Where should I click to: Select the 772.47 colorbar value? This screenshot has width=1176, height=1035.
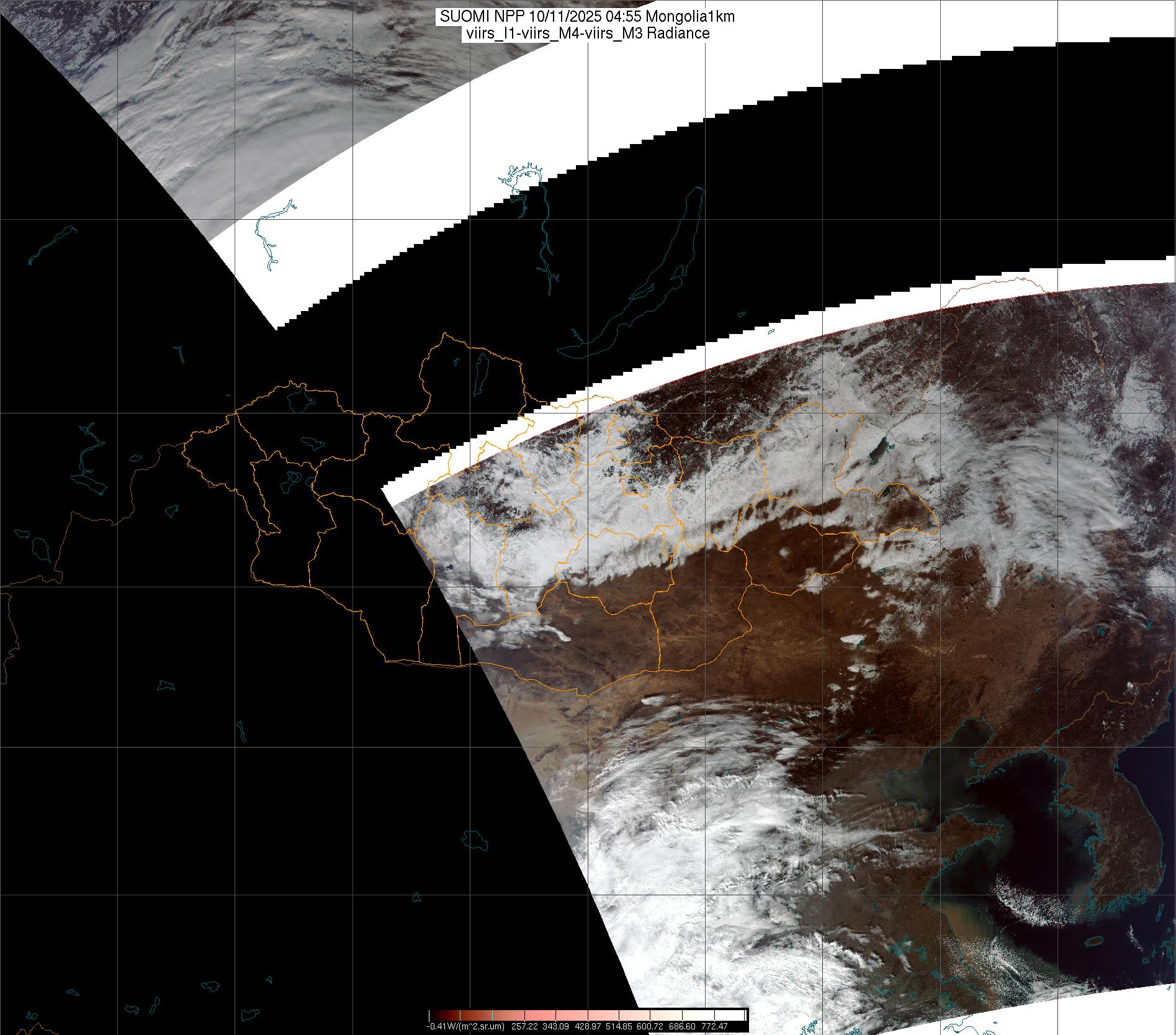(715, 1026)
